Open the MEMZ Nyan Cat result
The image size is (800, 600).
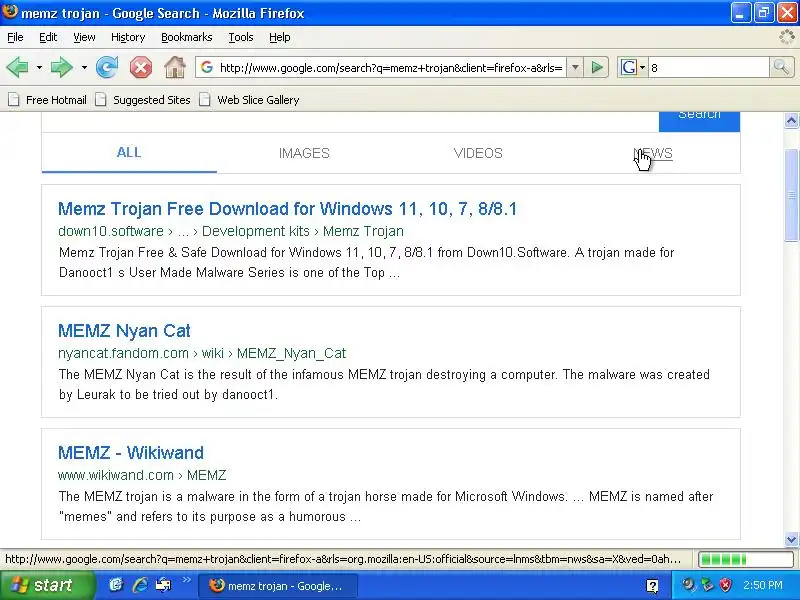pos(124,331)
